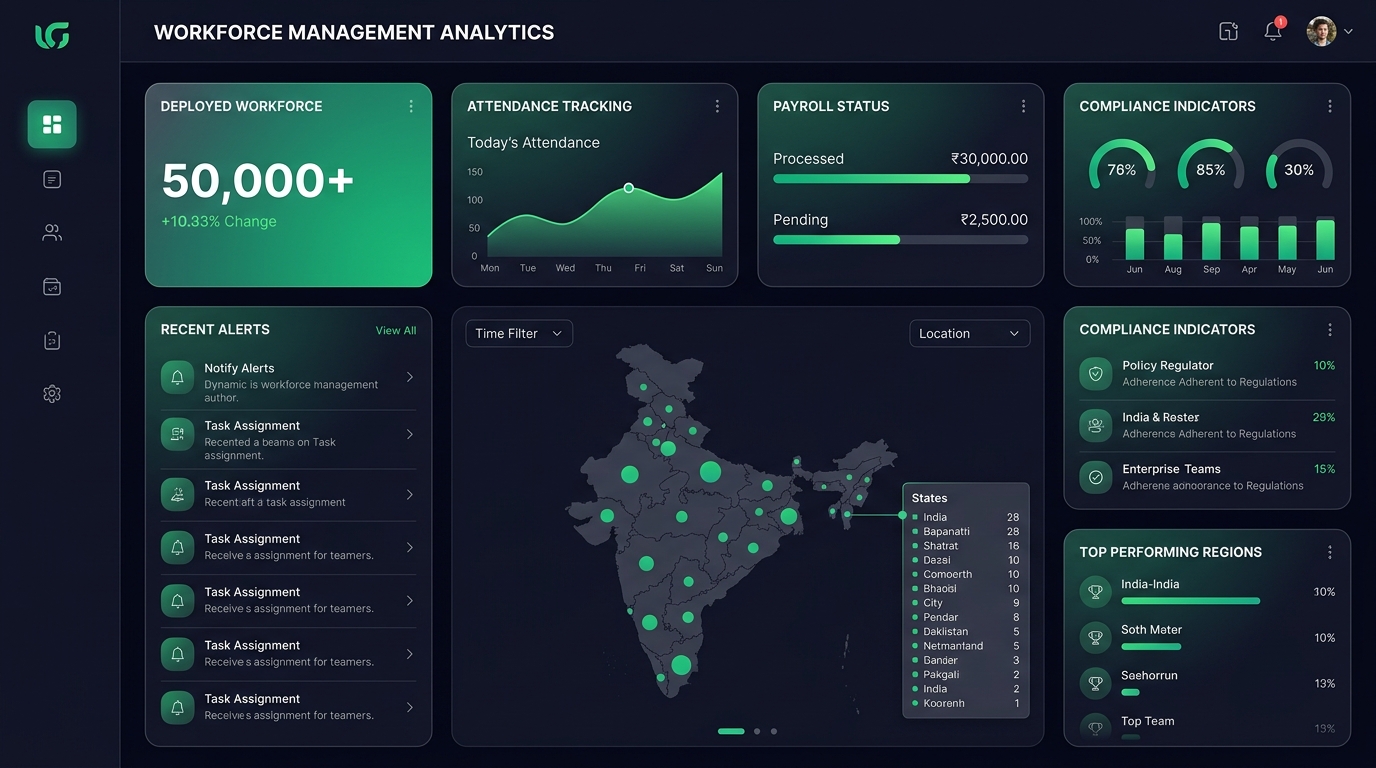This screenshot has height=768, width=1376.
Task: Click the Pending payroll progress bar
Action: (x=900, y=240)
